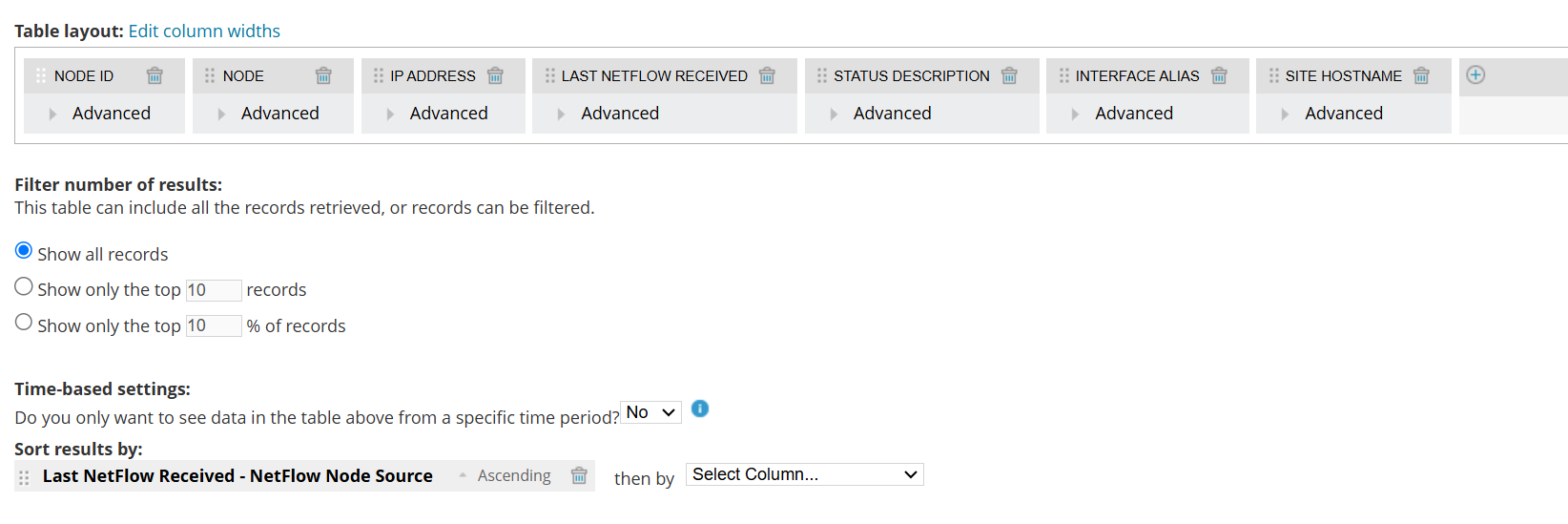Delete the IP ADDRESS column
This screenshot has height=524, width=1568.
pos(495,75)
